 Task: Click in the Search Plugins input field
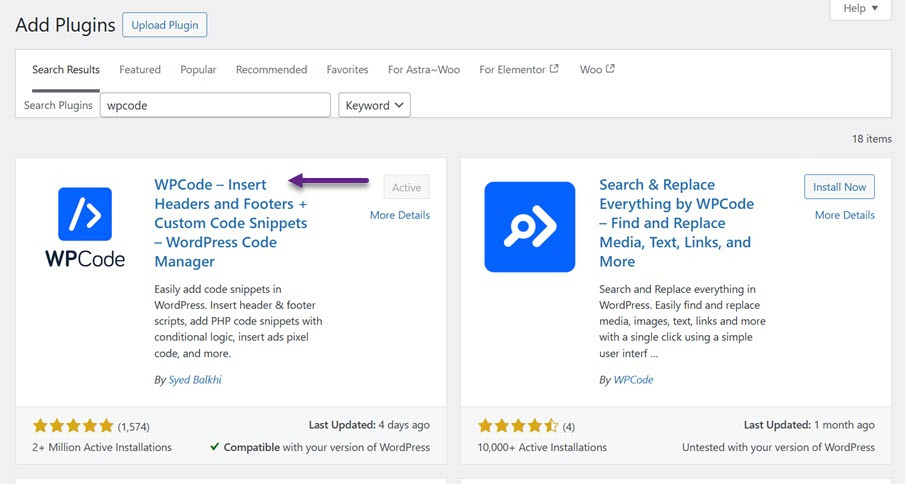[x=215, y=105]
